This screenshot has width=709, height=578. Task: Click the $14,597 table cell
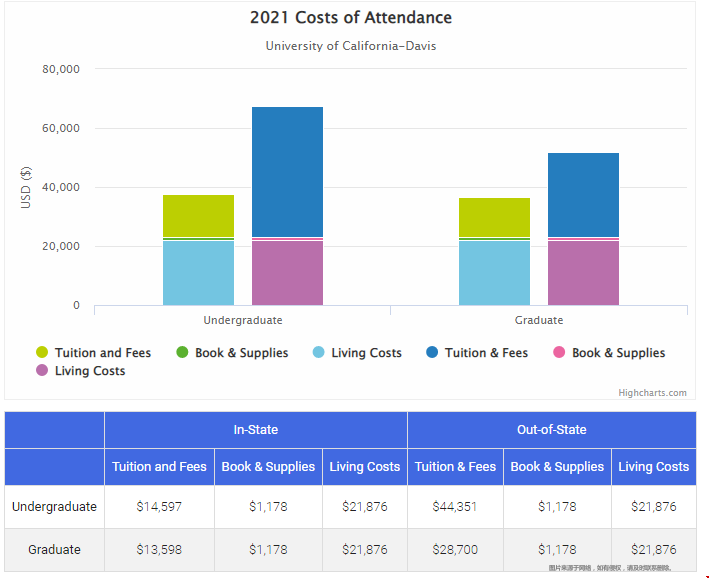159,507
